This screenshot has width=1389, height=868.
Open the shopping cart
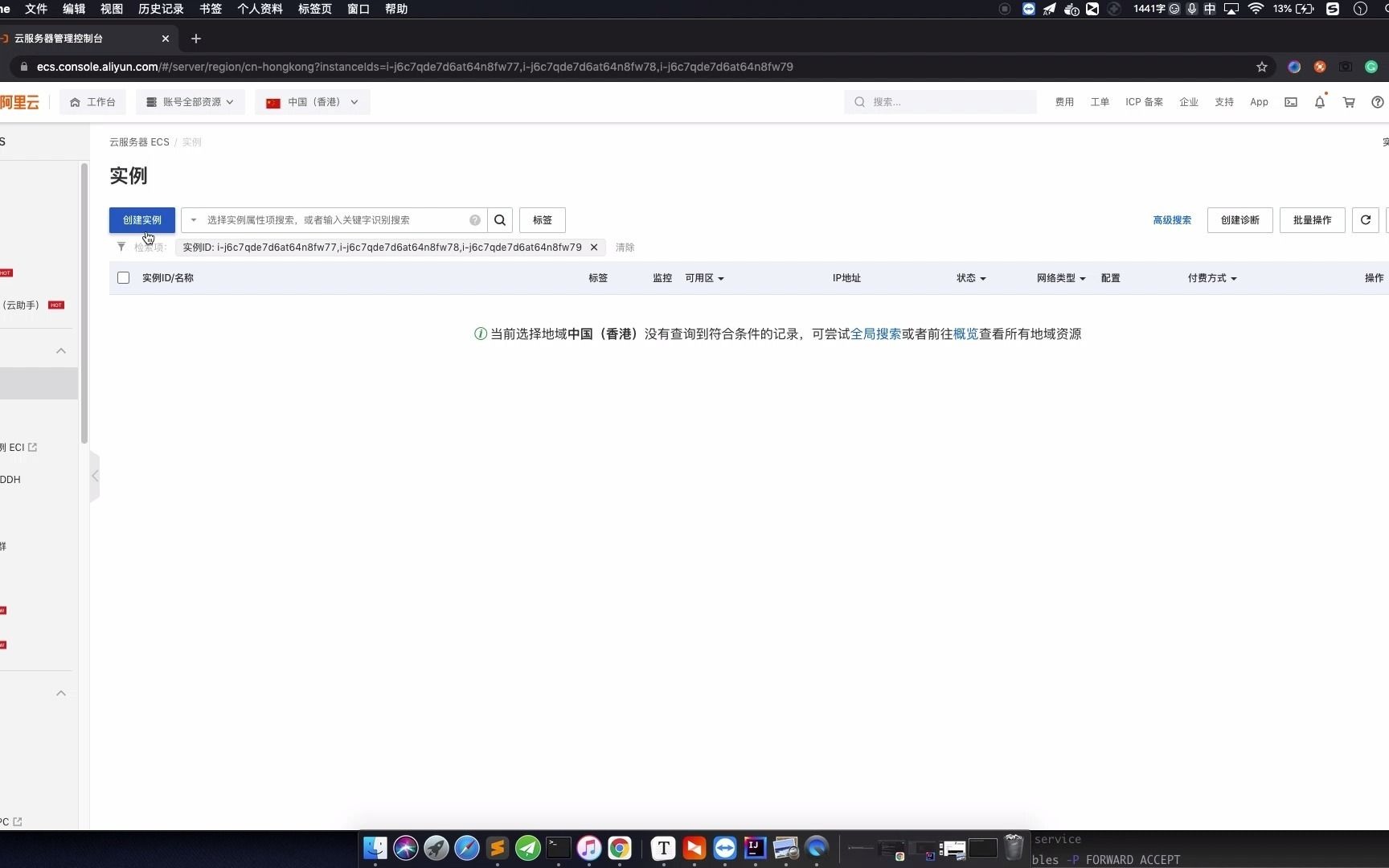click(1349, 102)
